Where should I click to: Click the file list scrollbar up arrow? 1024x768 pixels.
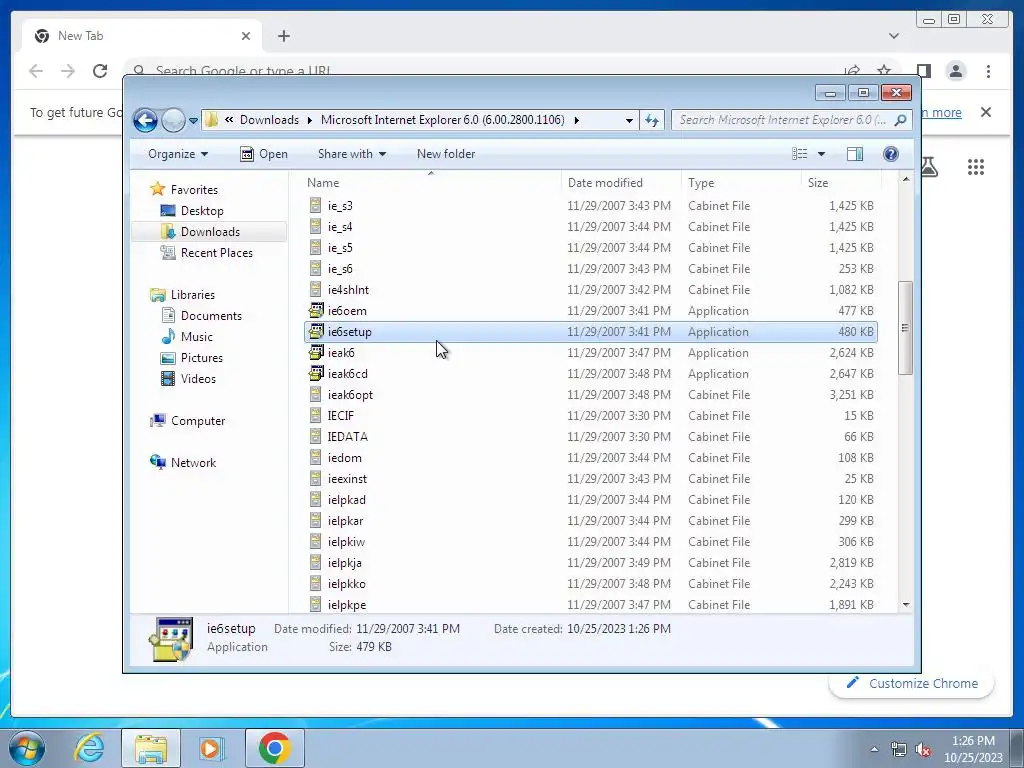[906, 179]
